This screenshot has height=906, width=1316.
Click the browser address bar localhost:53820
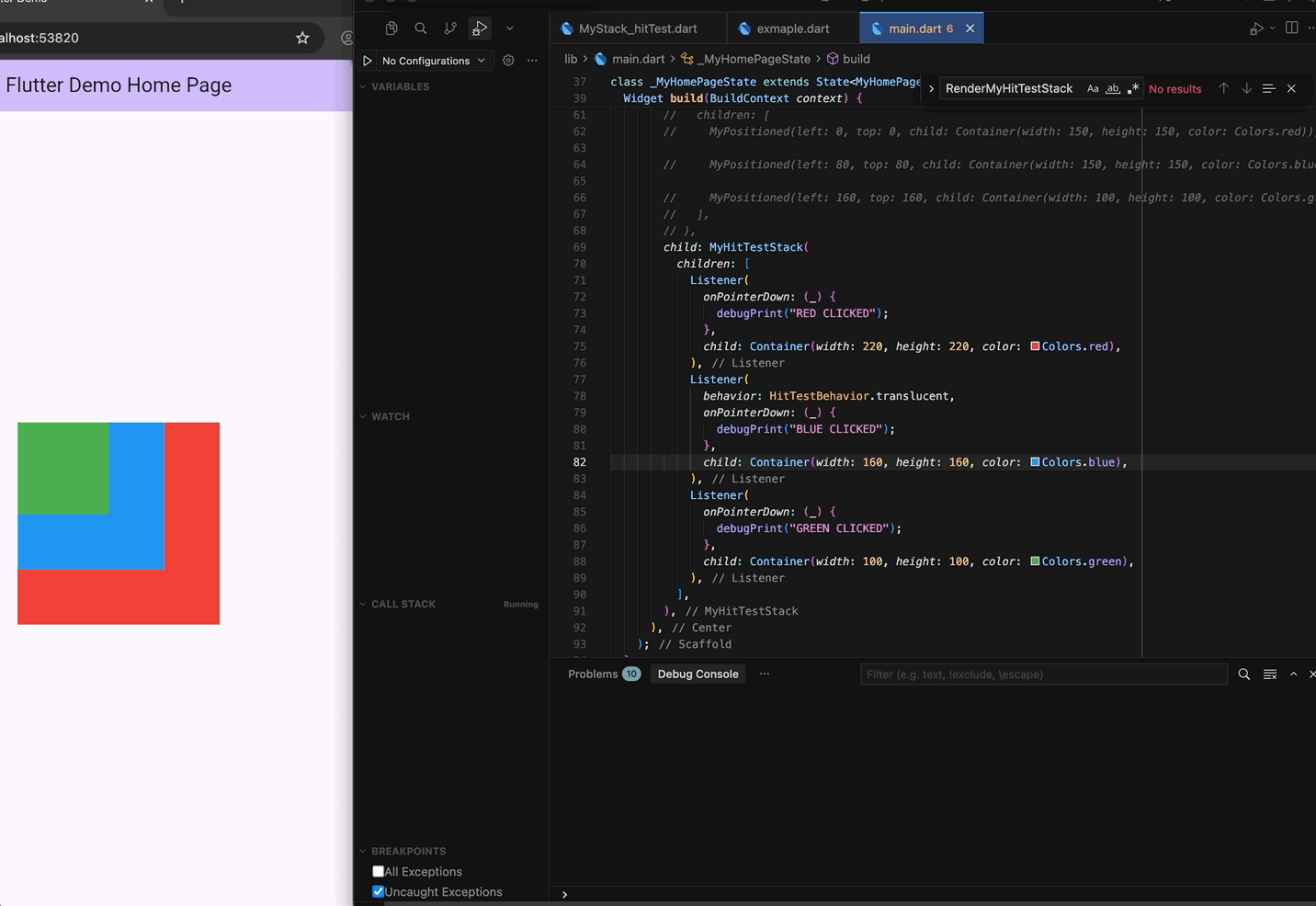pyautogui.click(x=138, y=38)
